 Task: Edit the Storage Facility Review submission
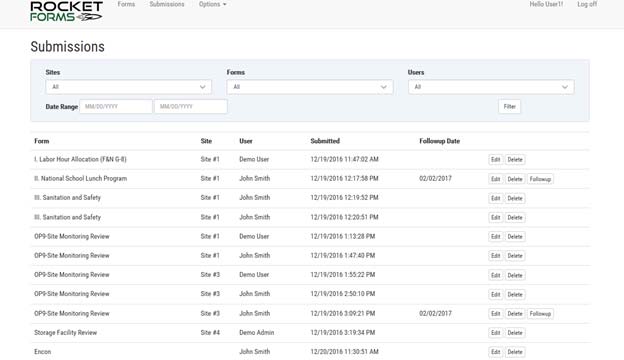(x=495, y=333)
